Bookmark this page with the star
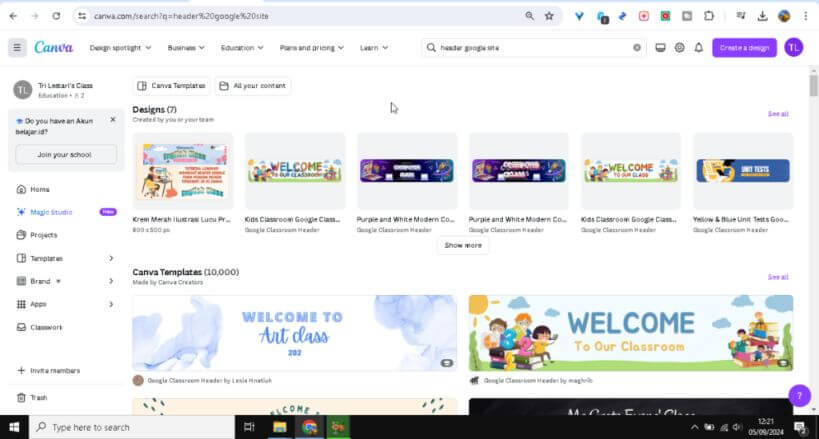The width and height of the screenshot is (819, 439). [549, 16]
